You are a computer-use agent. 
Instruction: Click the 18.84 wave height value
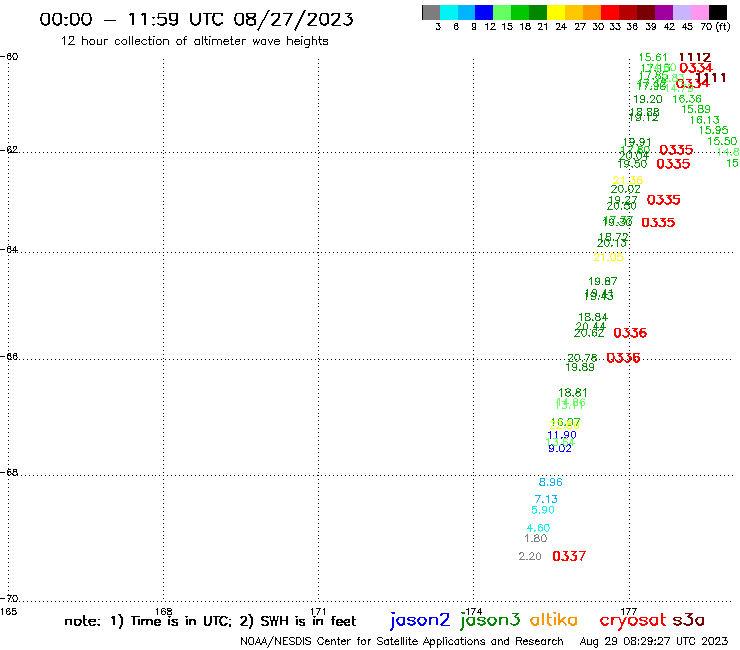(x=593, y=317)
